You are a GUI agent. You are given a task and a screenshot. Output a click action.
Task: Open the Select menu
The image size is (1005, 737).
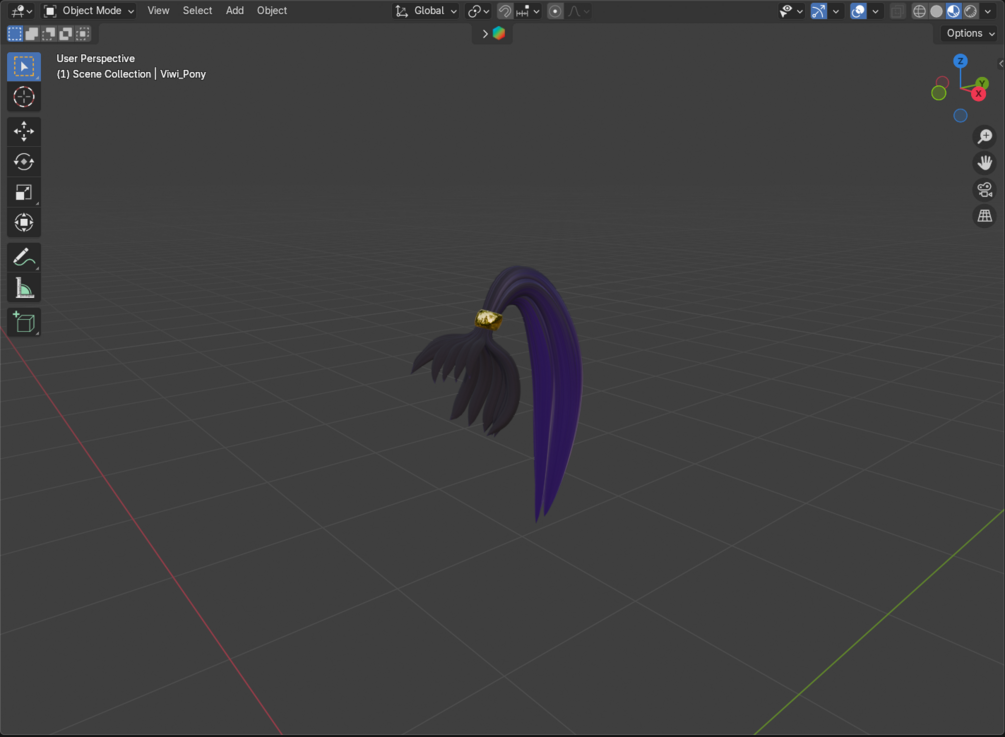197,11
